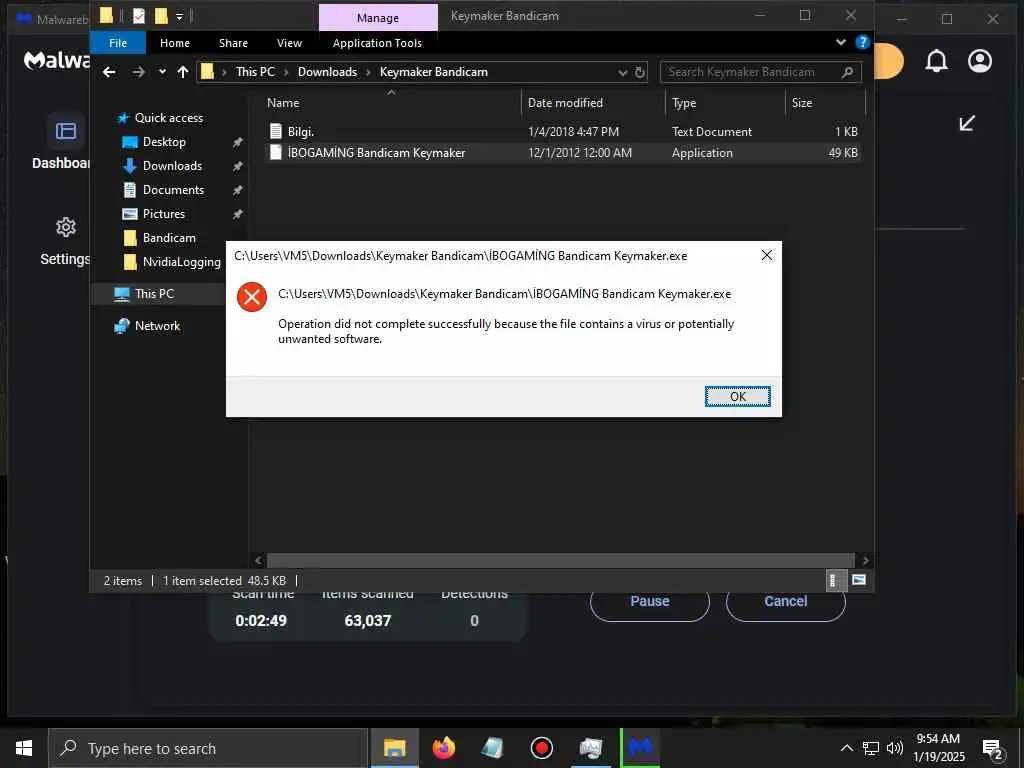Click OK in the virus warning dialog
Screen dimensions: 1024x768
click(x=737, y=396)
